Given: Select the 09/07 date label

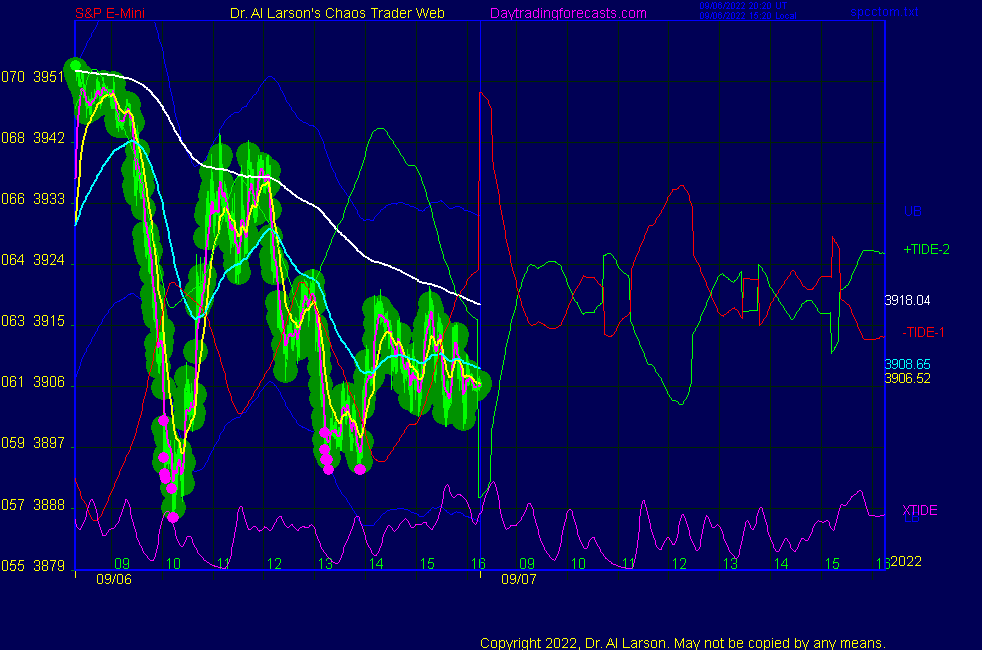Looking at the screenshot, I should tap(519, 579).
